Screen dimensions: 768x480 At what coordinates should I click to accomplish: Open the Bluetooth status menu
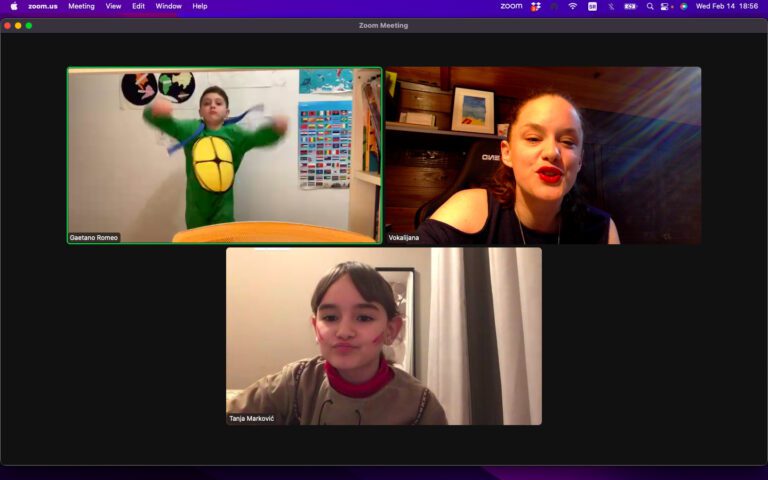[x=611, y=6]
